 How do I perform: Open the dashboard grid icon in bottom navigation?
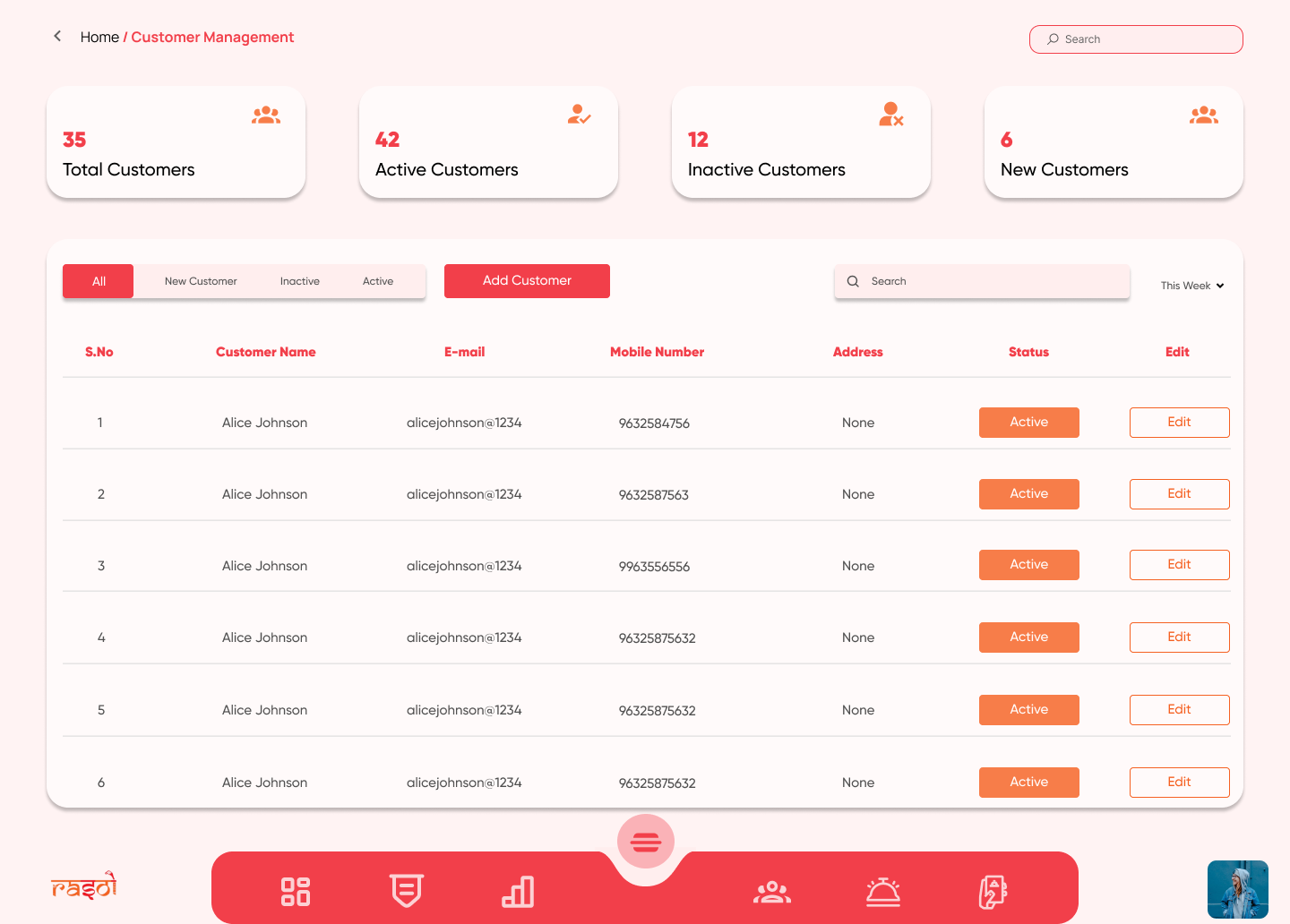coord(296,891)
